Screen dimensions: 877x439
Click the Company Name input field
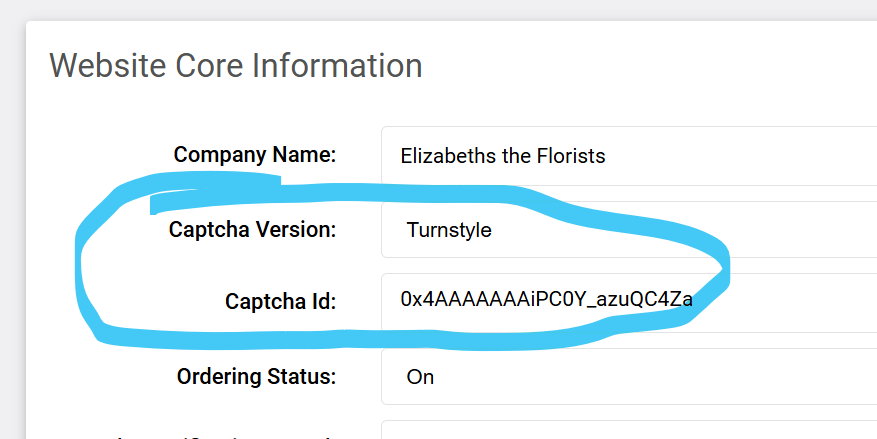(629, 155)
